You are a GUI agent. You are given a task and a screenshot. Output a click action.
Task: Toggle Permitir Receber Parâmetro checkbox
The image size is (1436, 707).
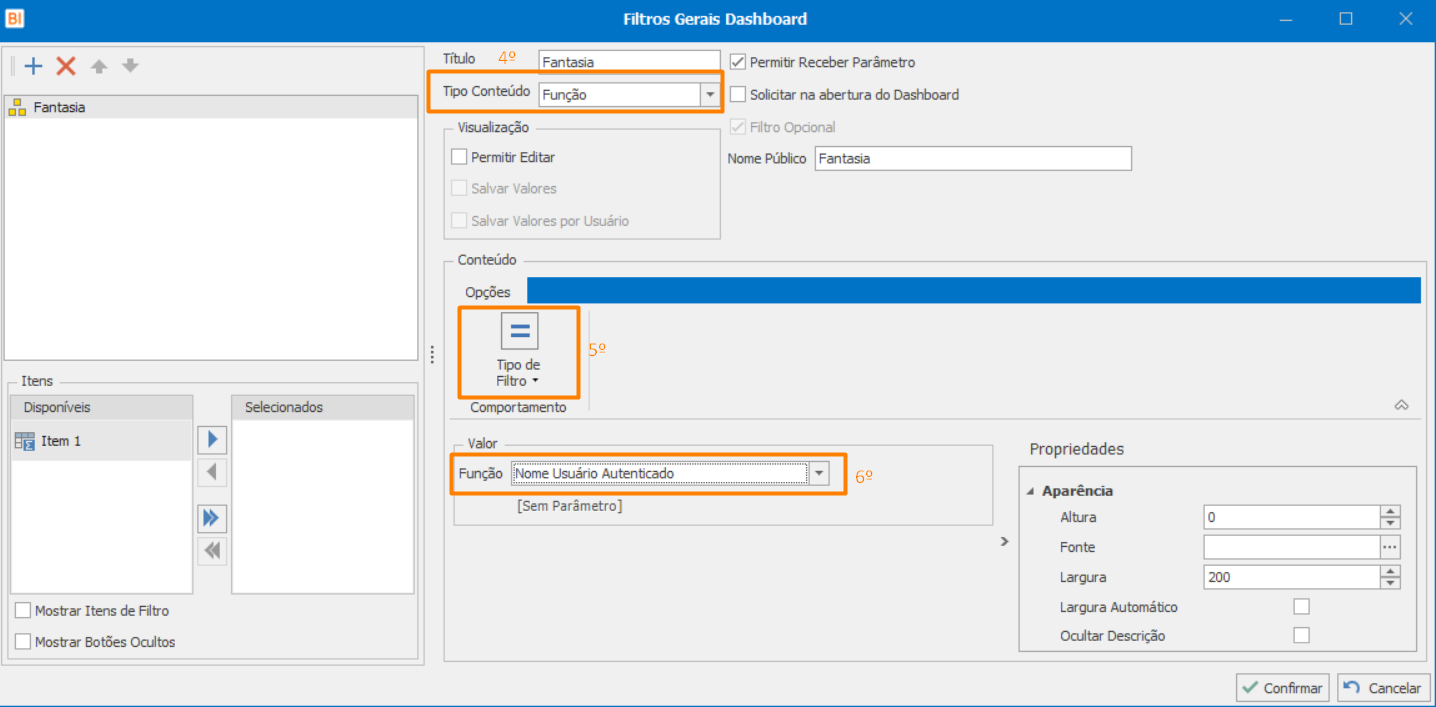coord(738,62)
